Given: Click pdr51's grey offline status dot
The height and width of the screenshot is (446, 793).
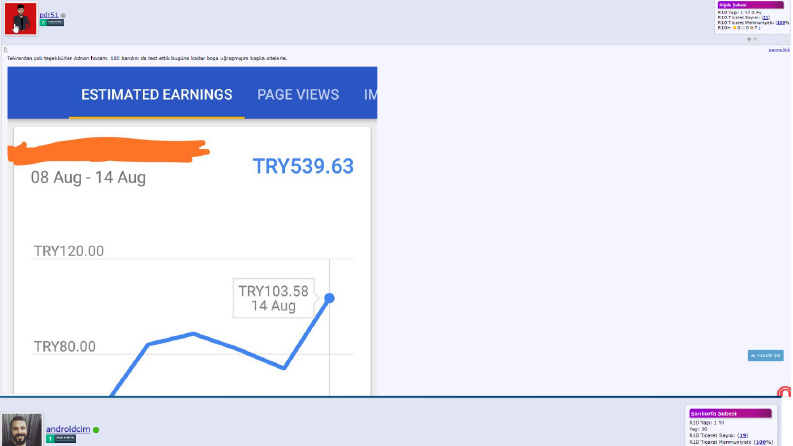Looking at the screenshot, I should [x=63, y=15].
